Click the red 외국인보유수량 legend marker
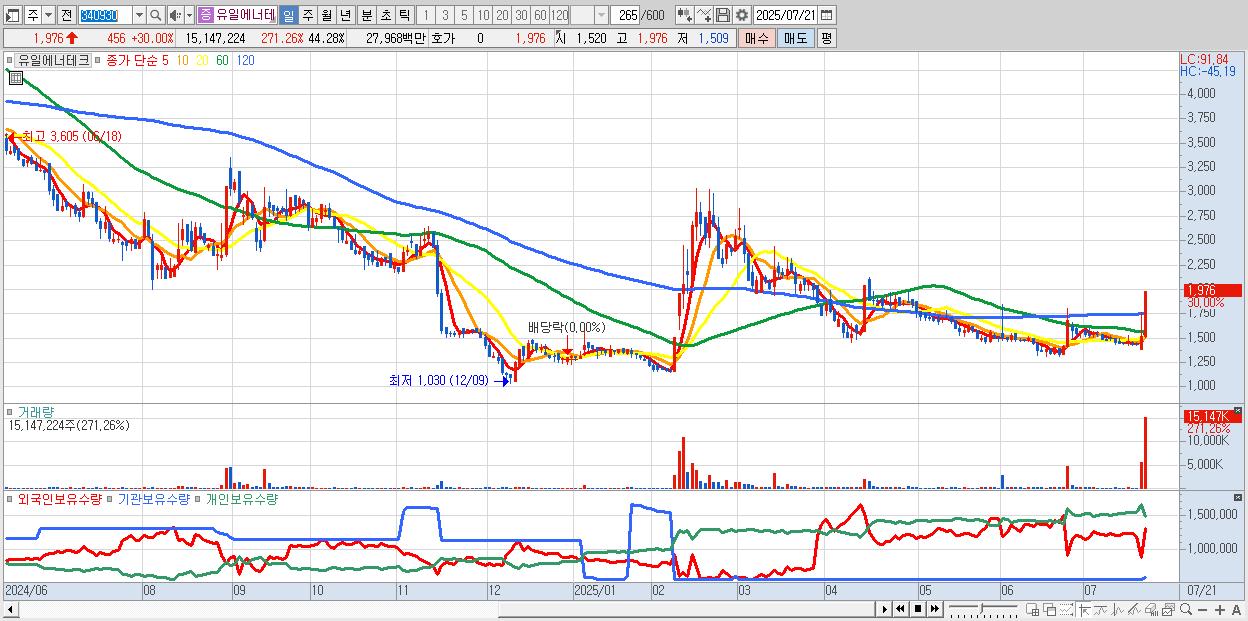This screenshot has width=1248, height=621. [9, 498]
